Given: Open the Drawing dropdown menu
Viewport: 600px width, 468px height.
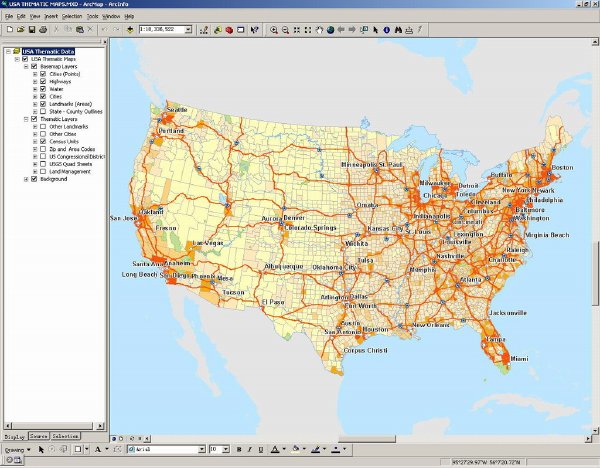Looking at the screenshot, I should 18,450.
